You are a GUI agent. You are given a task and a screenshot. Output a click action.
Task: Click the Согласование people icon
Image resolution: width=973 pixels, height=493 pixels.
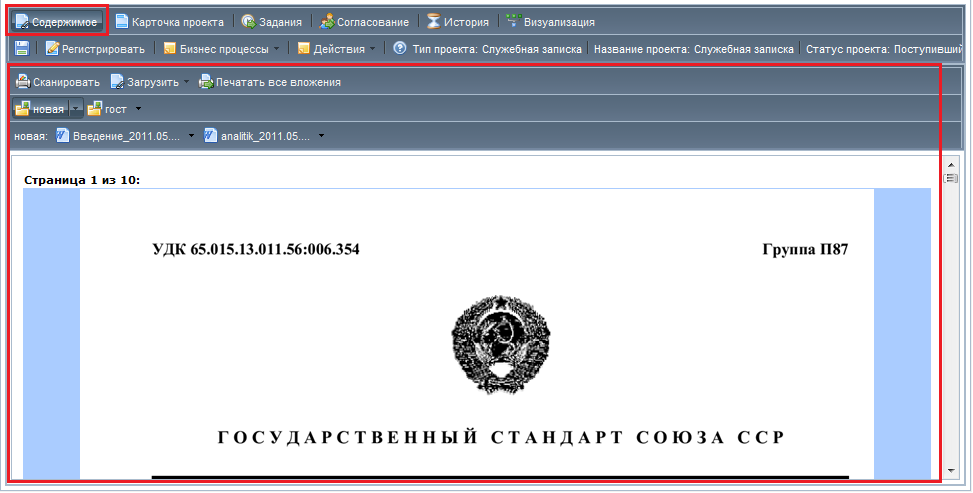pyautogui.click(x=327, y=22)
